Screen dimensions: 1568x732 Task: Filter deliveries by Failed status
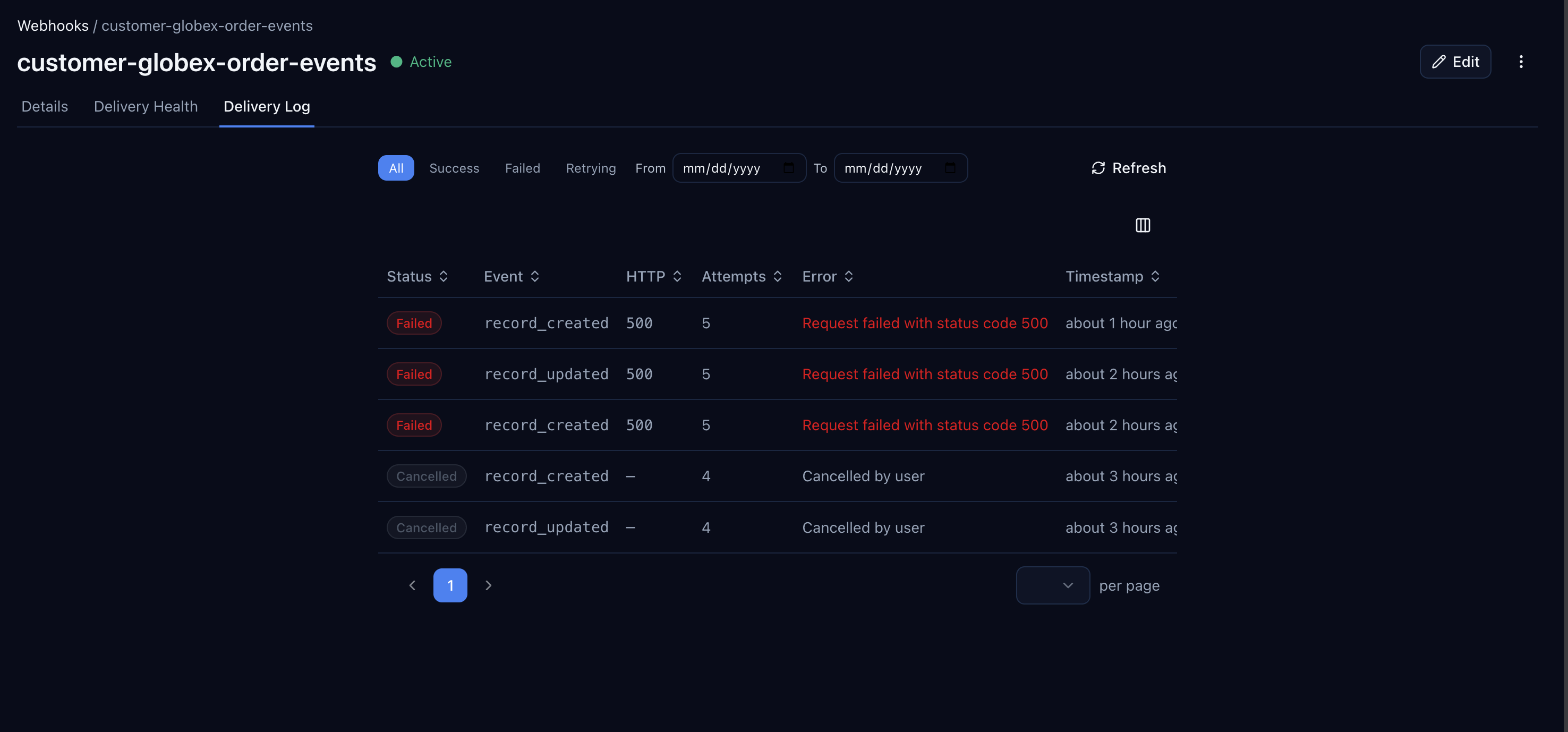[522, 168]
